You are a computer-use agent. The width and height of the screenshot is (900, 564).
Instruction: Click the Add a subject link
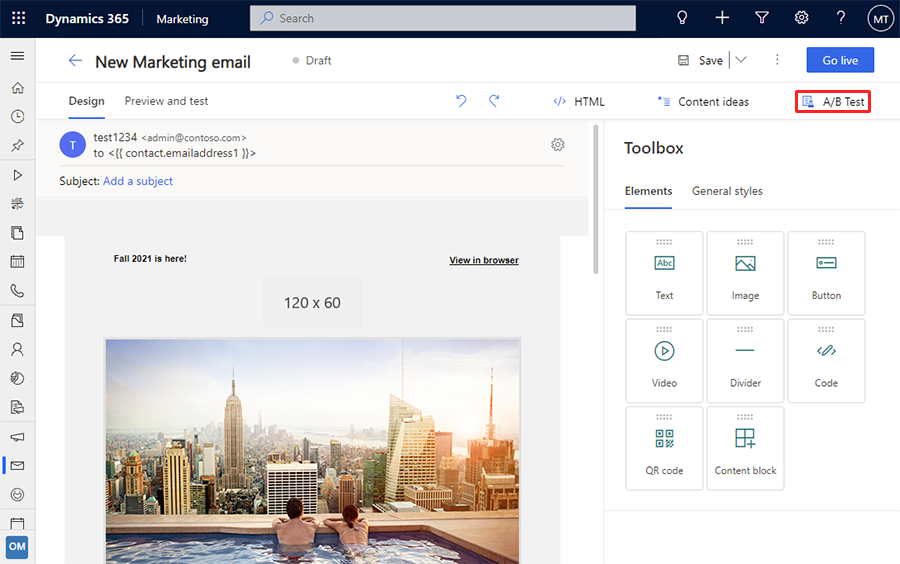[x=138, y=181]
